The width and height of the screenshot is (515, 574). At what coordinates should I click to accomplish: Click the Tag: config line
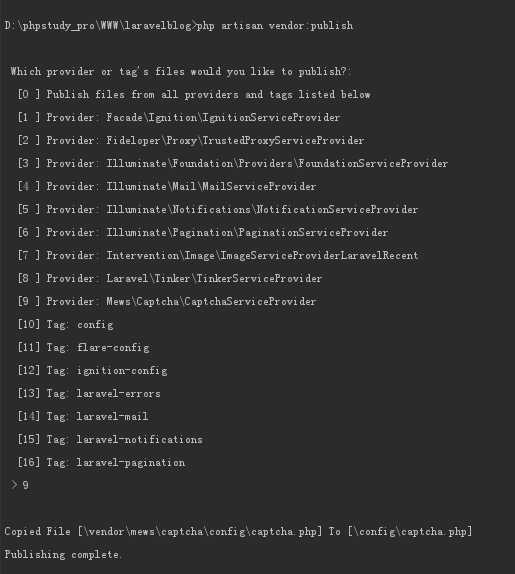point(66,325)
